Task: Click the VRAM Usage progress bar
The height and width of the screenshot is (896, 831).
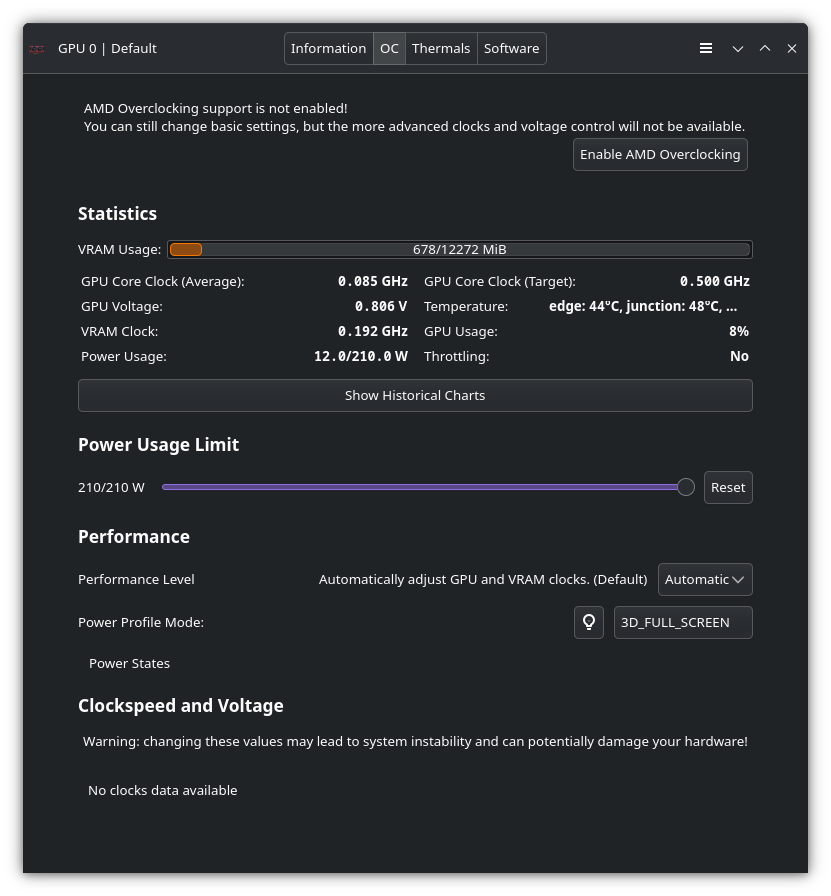Action: coord(460,249)
